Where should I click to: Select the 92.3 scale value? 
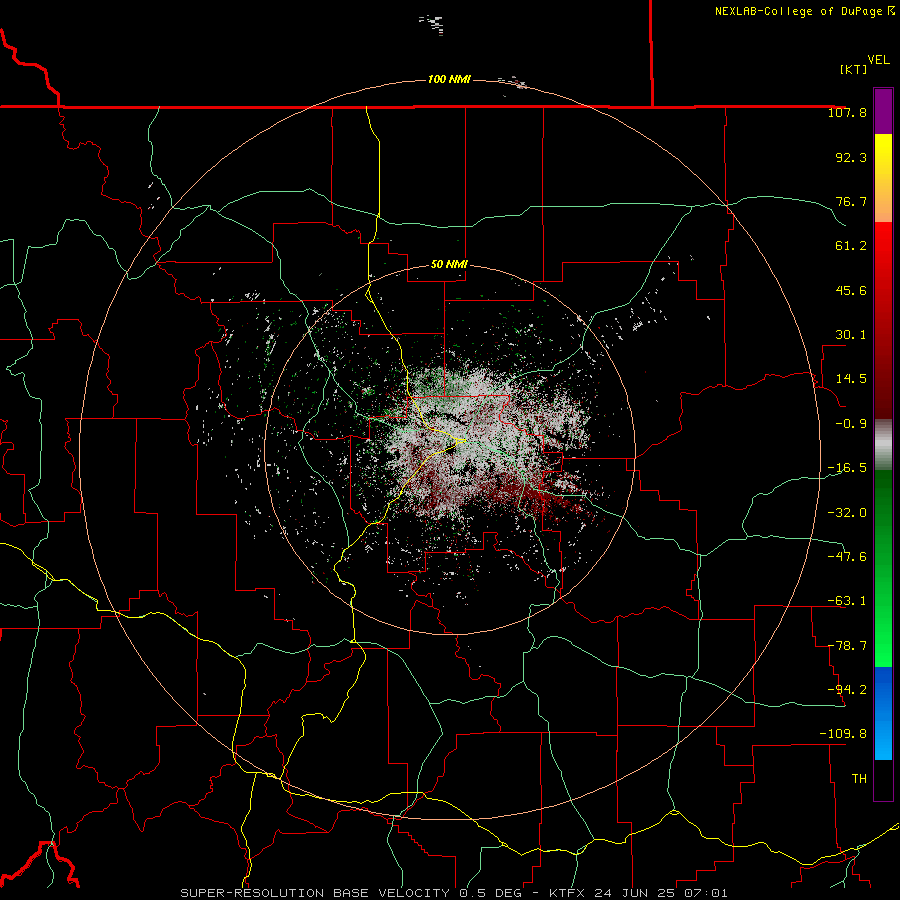point(851,157)
